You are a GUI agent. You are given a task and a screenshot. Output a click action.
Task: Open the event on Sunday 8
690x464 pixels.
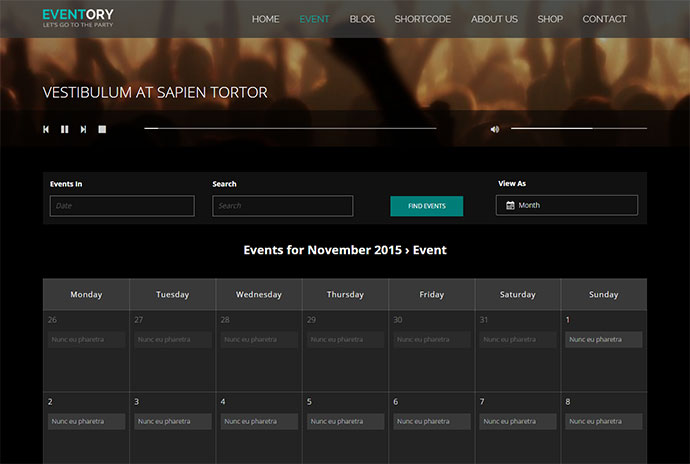604,421
